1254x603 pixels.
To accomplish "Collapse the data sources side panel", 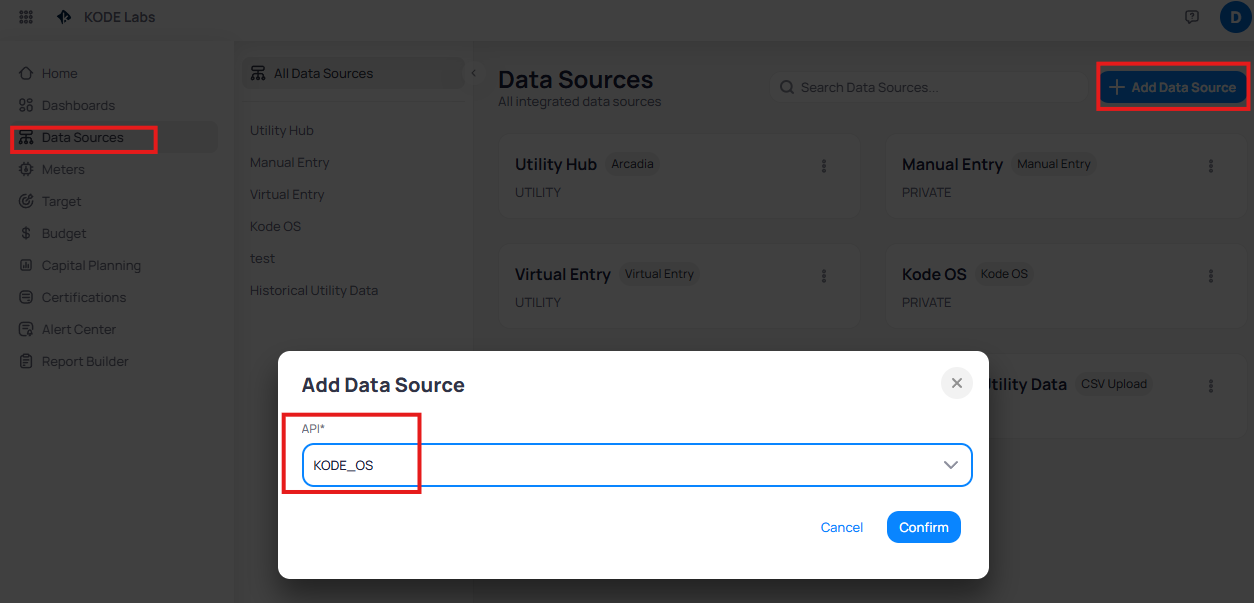I will click(x=474, y=73).
